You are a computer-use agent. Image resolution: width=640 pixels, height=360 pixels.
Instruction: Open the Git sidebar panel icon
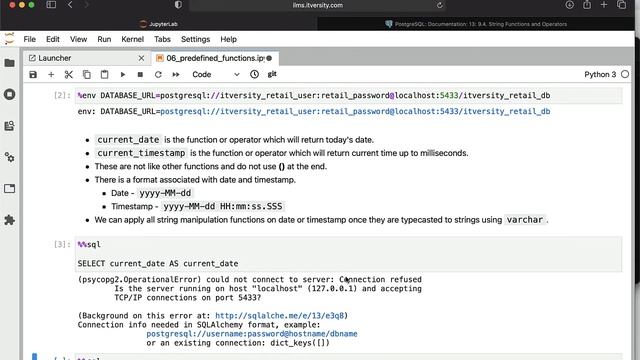(x=9, y=126)
